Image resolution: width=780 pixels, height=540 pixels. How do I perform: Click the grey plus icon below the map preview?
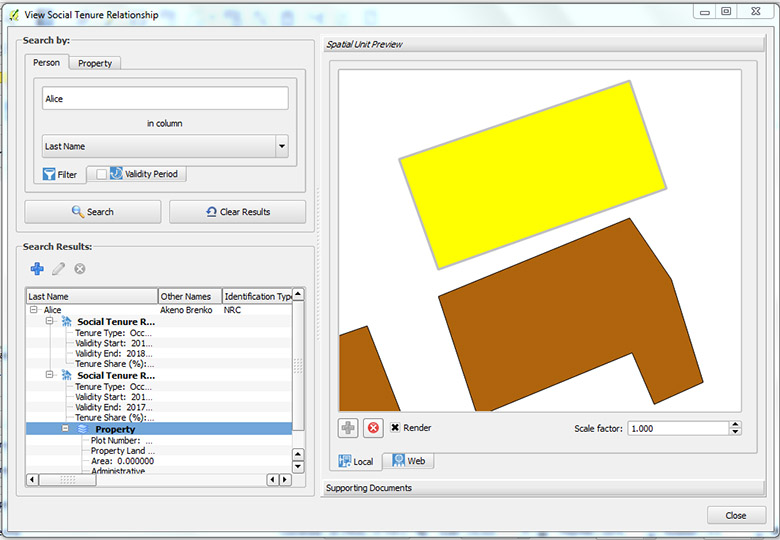coord(348,428)
